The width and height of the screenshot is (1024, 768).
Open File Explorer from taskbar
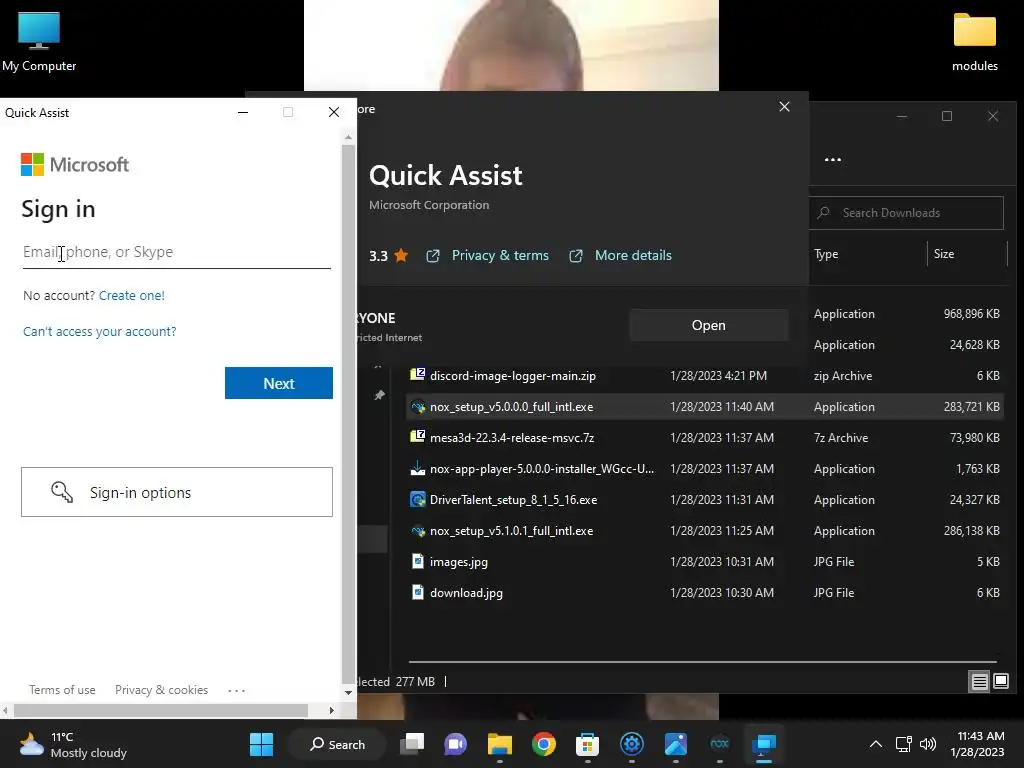(500, 744)
